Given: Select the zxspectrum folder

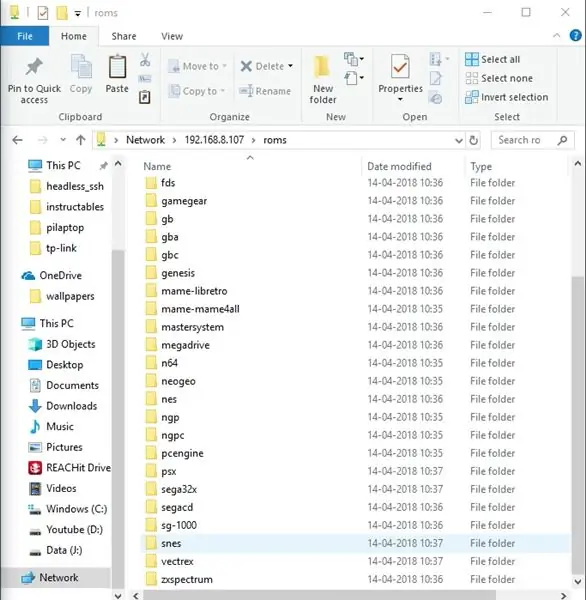Looking at the screenshot, I should tap(356, 579).
